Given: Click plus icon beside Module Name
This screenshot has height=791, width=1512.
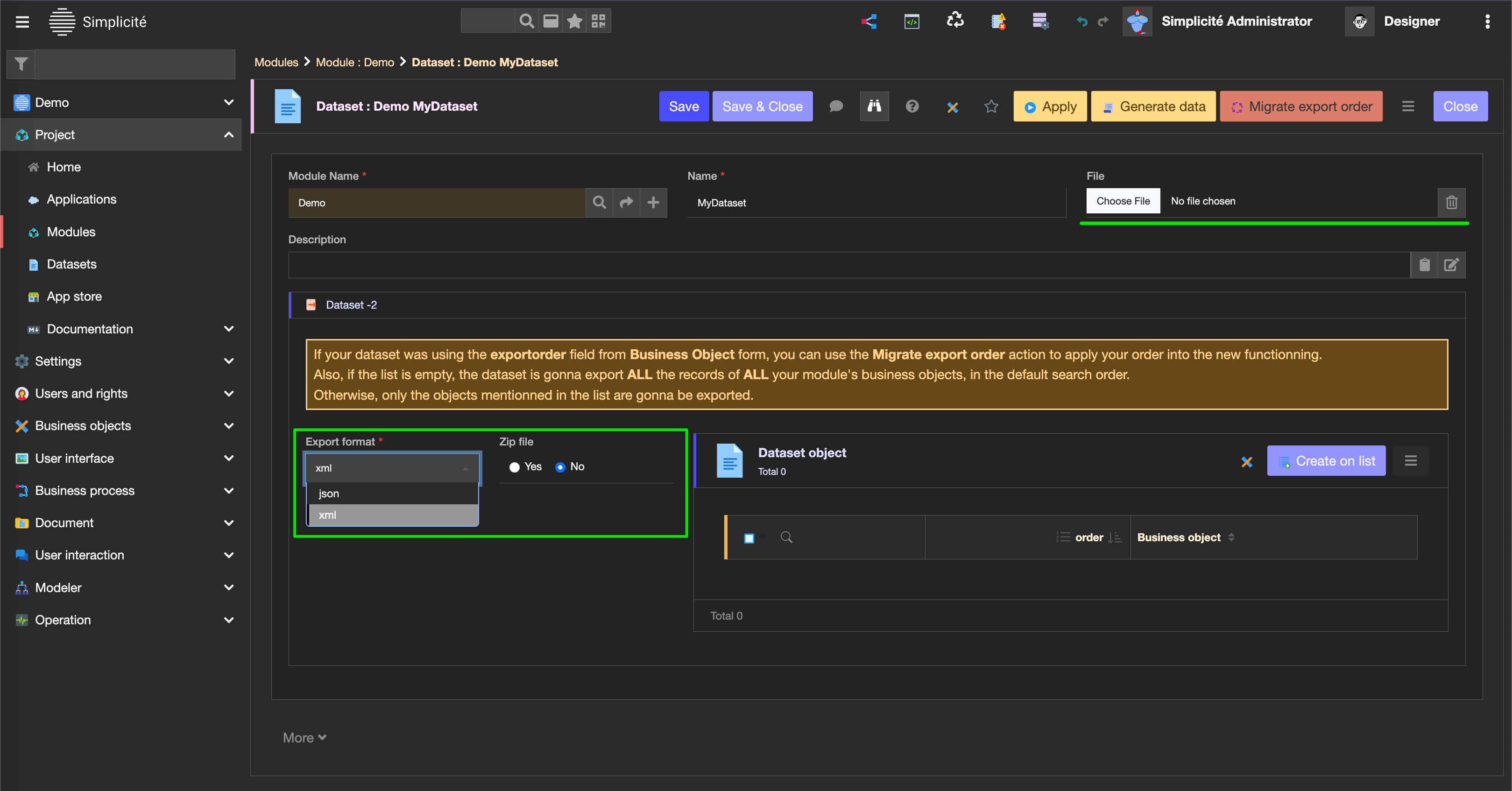Looking at the screenshot, I should 653,203.
